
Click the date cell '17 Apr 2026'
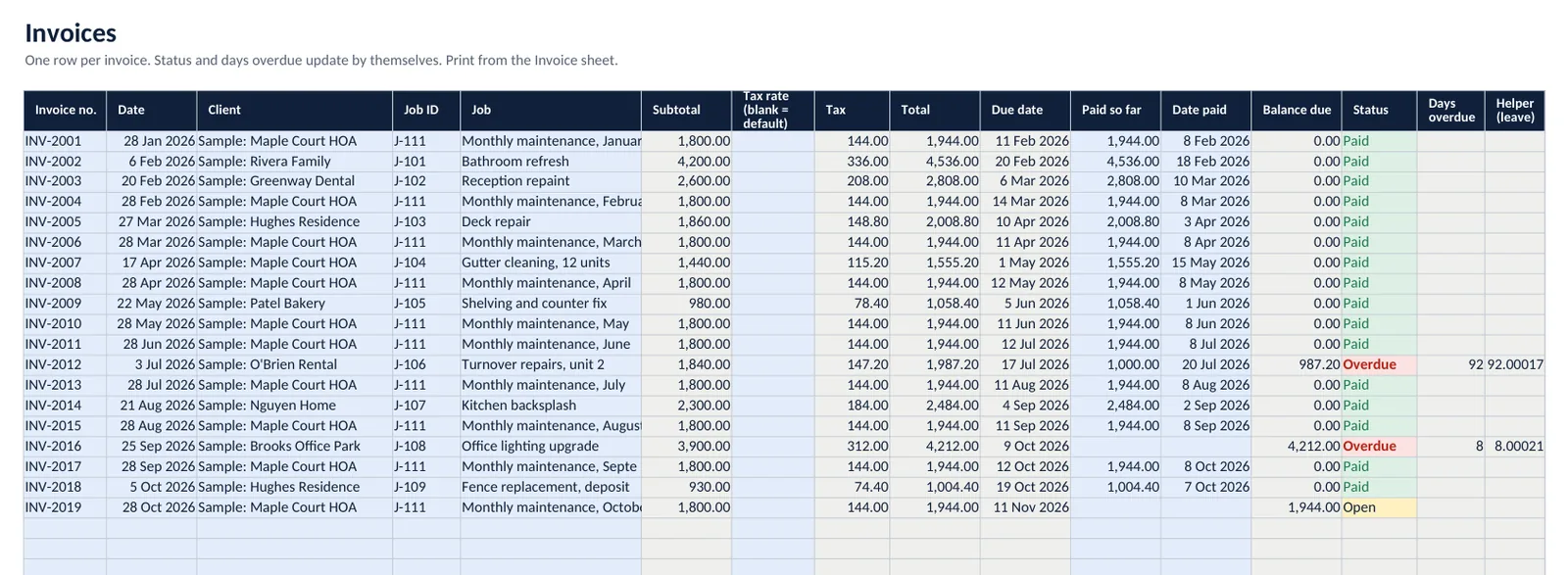pos(152,264)
